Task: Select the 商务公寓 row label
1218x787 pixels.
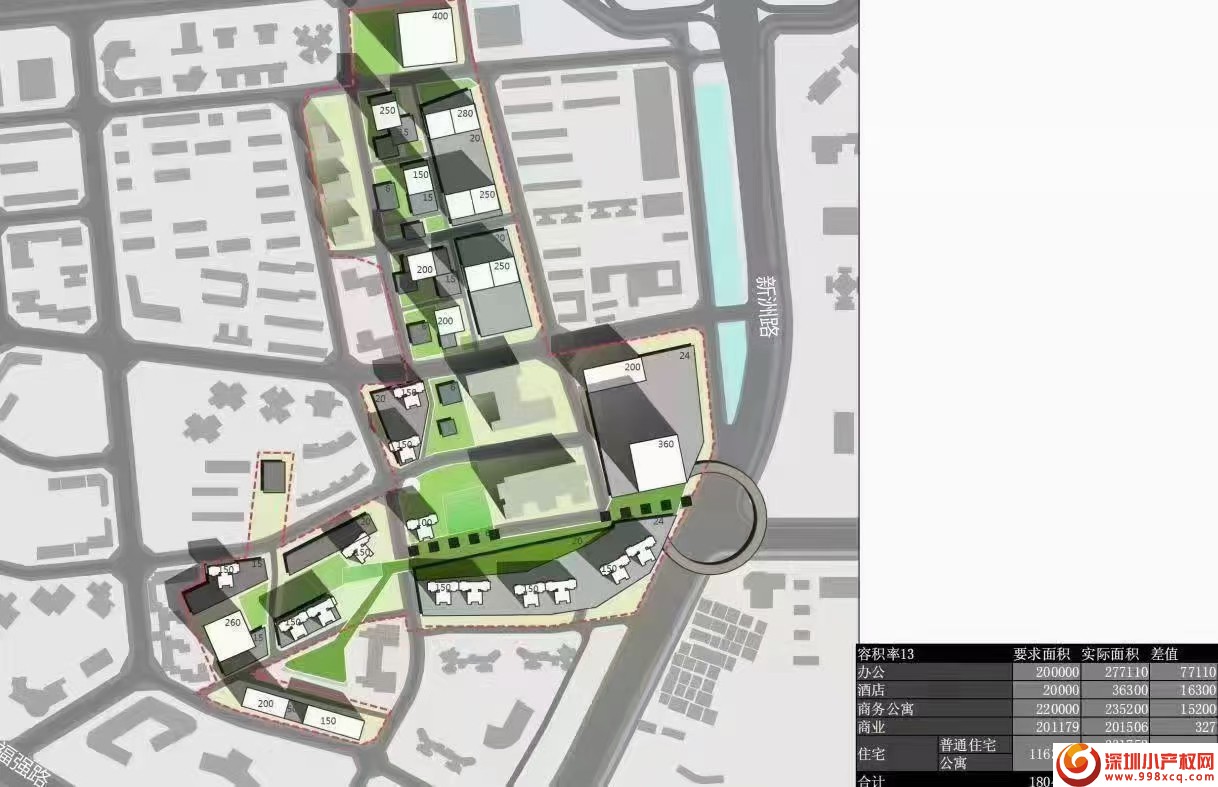Action: coord(886,708)
